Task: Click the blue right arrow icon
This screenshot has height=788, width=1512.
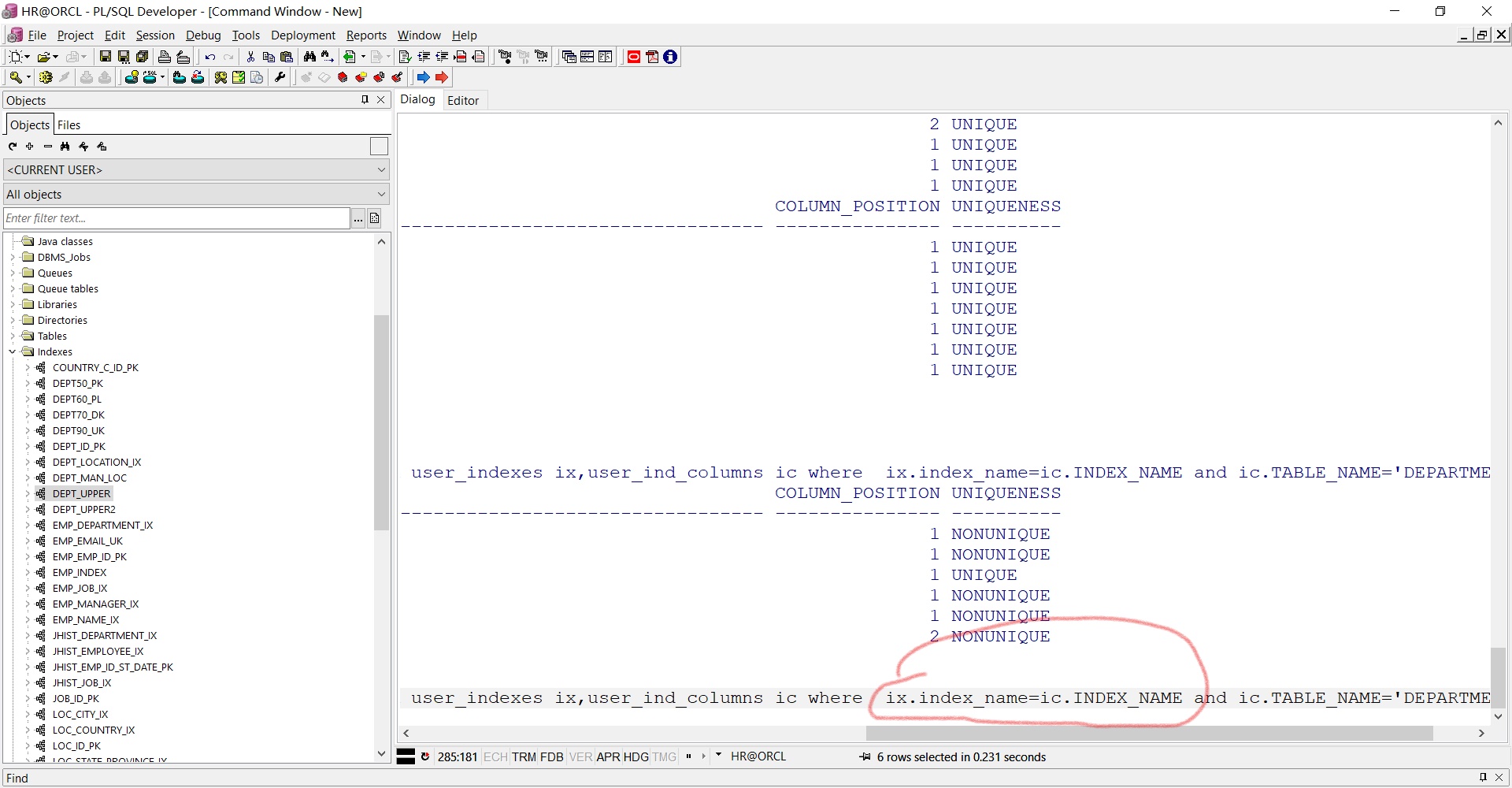Action: tap(424, 77)
